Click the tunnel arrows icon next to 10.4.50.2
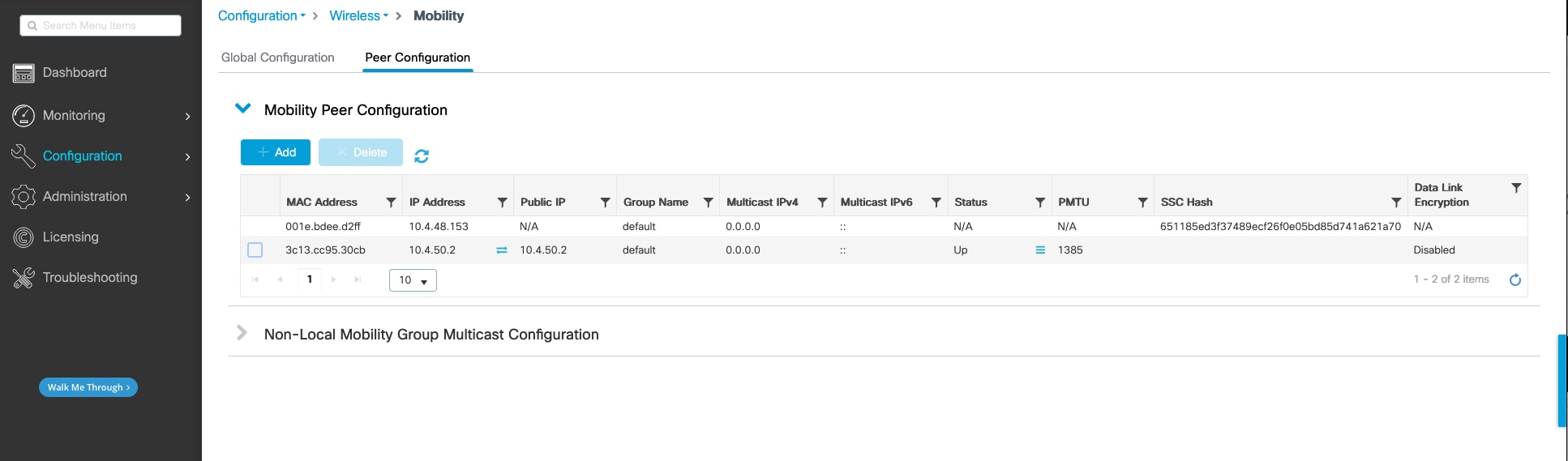Viewport: 1568px width, 461px height. point(502,250)
